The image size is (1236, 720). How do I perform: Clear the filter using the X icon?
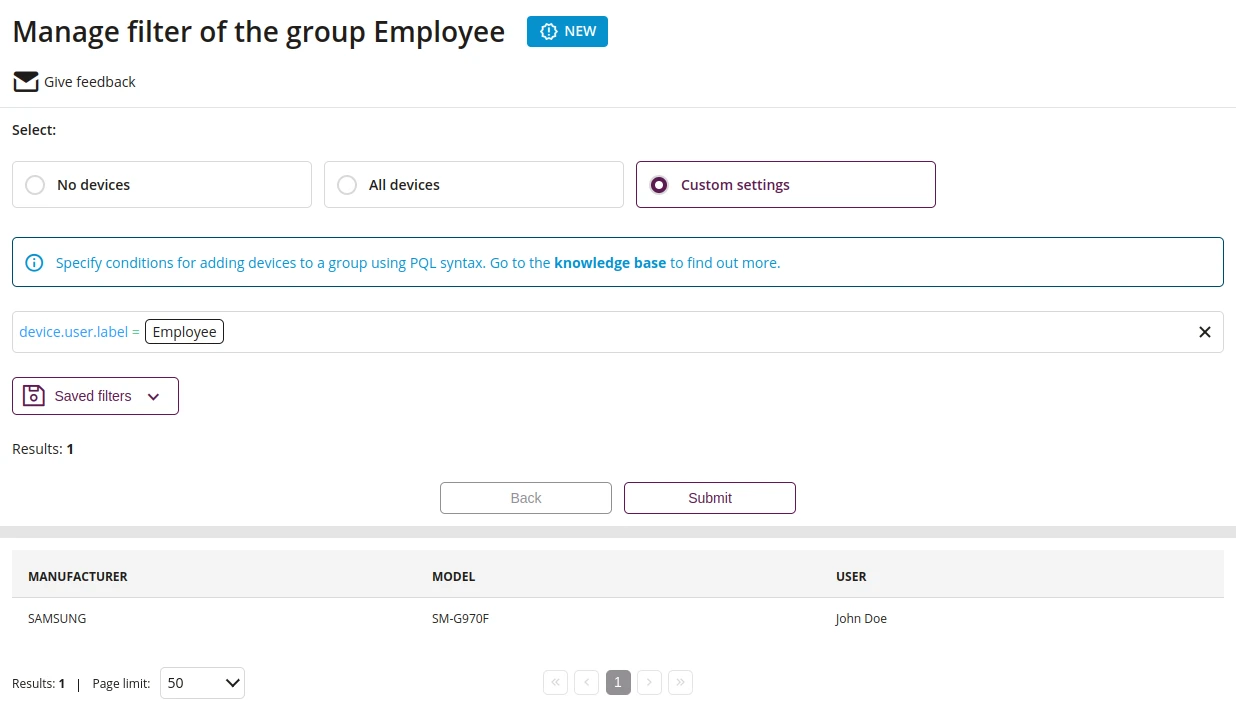click(1205, 332)
